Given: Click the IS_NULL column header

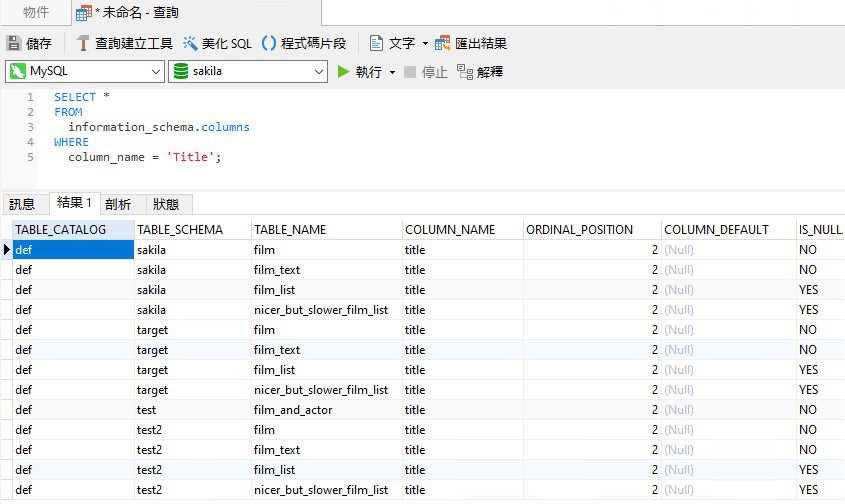Looking at the screenshot, I should (820, 230).
